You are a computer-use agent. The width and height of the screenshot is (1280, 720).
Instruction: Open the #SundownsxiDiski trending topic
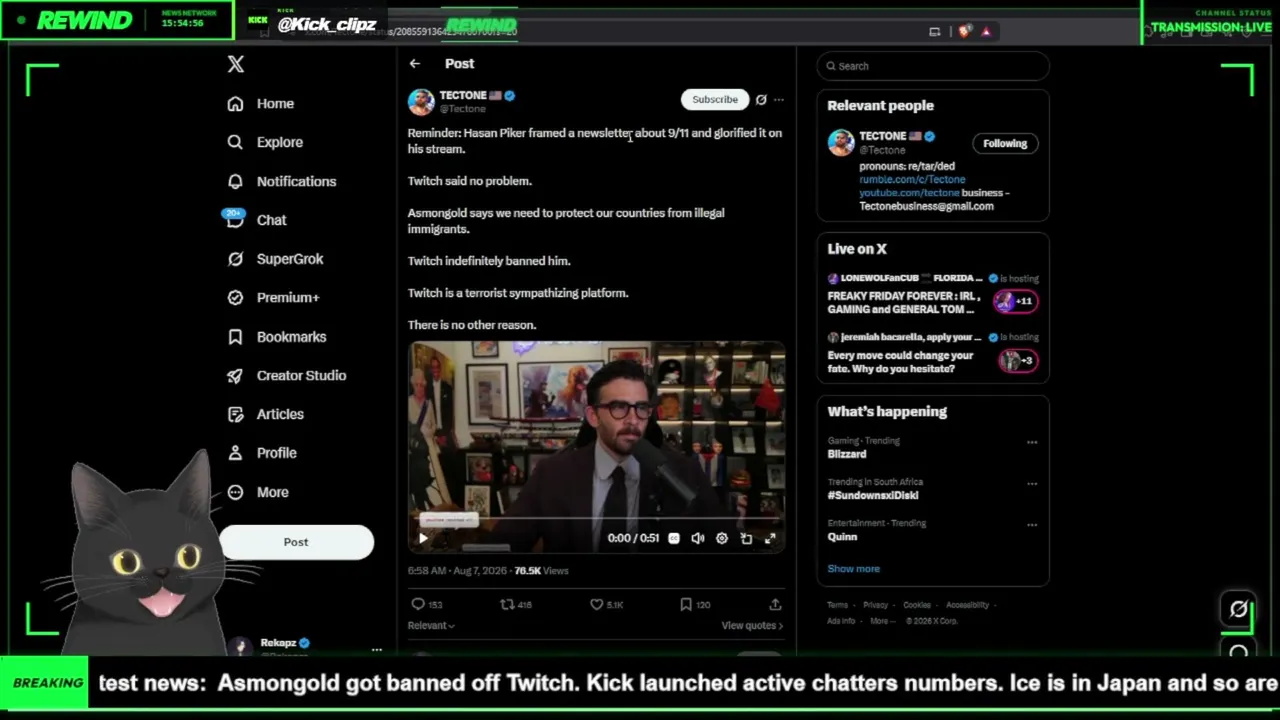coord(873,495)
